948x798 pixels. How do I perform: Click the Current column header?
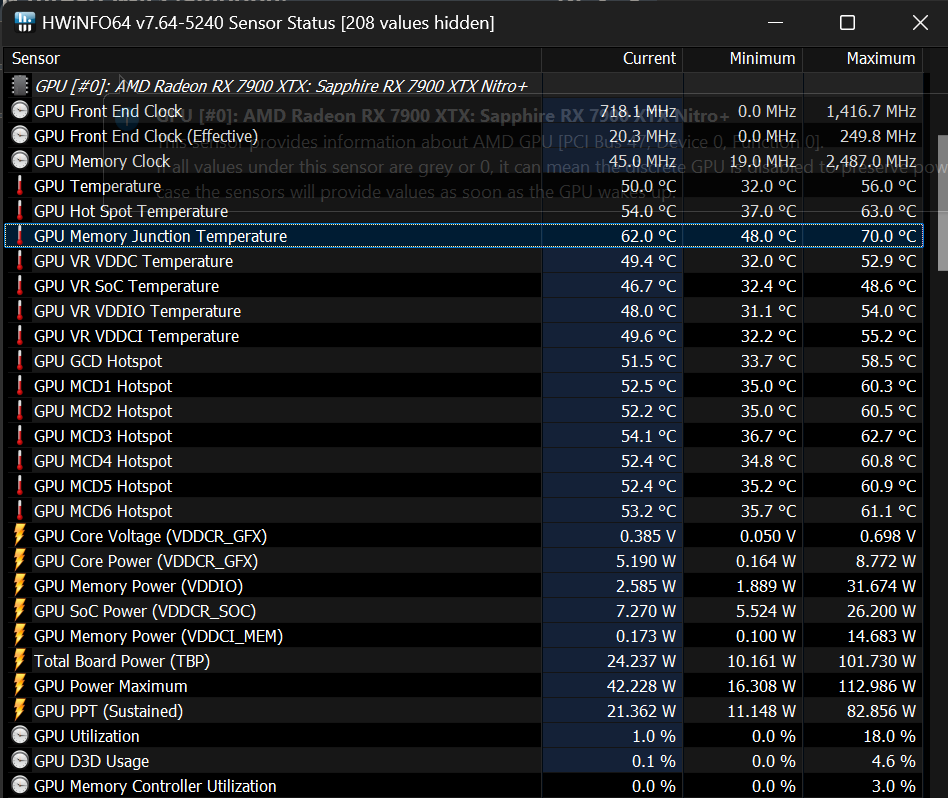click(x=611, y=59)
